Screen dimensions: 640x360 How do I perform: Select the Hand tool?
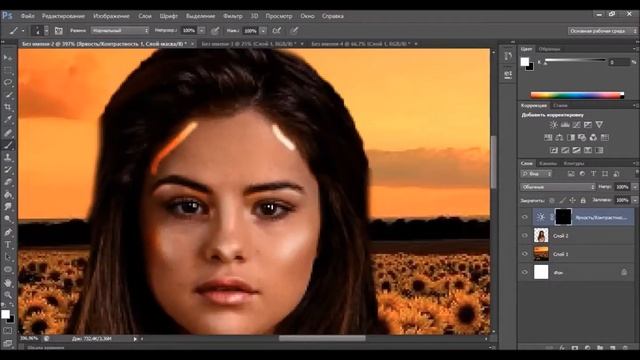point(8,282)
